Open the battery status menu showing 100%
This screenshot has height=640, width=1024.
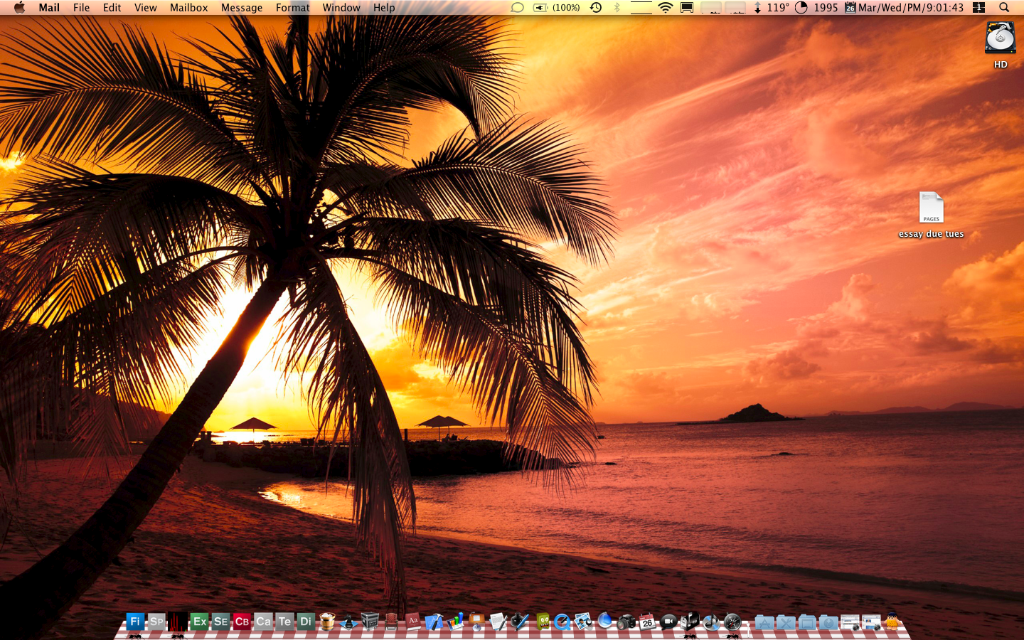558,7
